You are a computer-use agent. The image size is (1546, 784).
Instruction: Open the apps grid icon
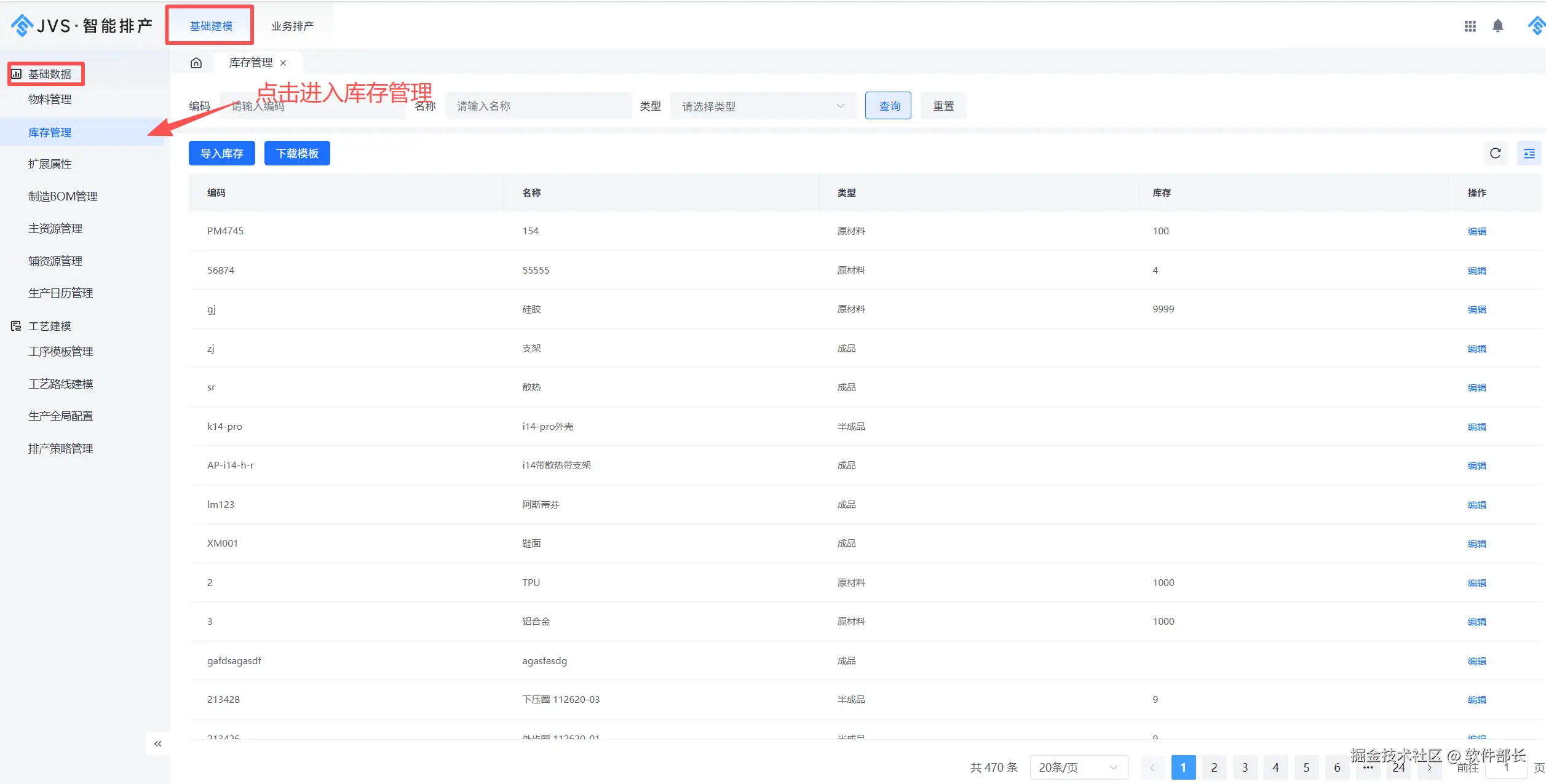tap(1470, 26)
